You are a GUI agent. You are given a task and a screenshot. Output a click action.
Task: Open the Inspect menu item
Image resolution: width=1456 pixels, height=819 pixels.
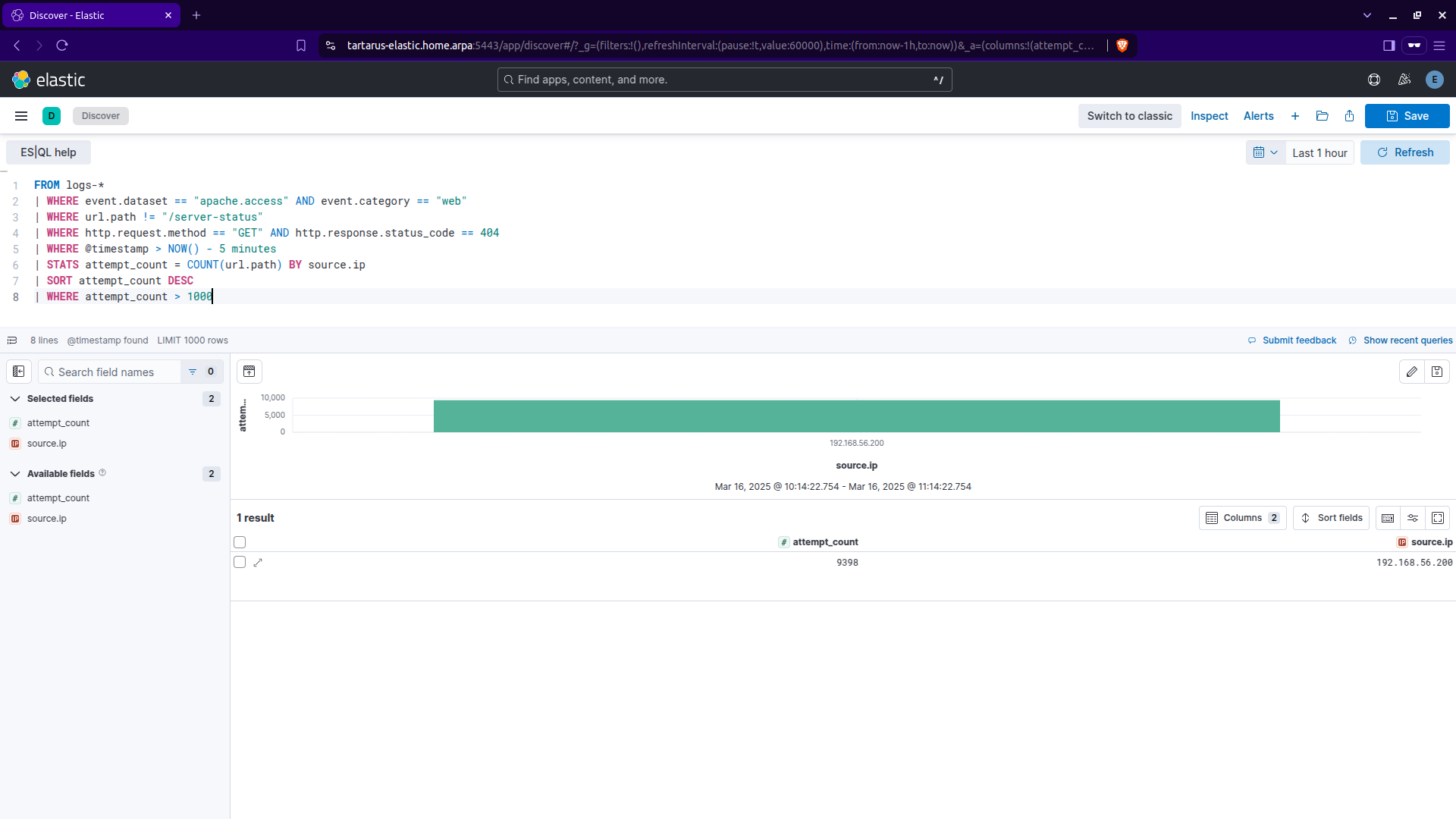pos(1209,116)
